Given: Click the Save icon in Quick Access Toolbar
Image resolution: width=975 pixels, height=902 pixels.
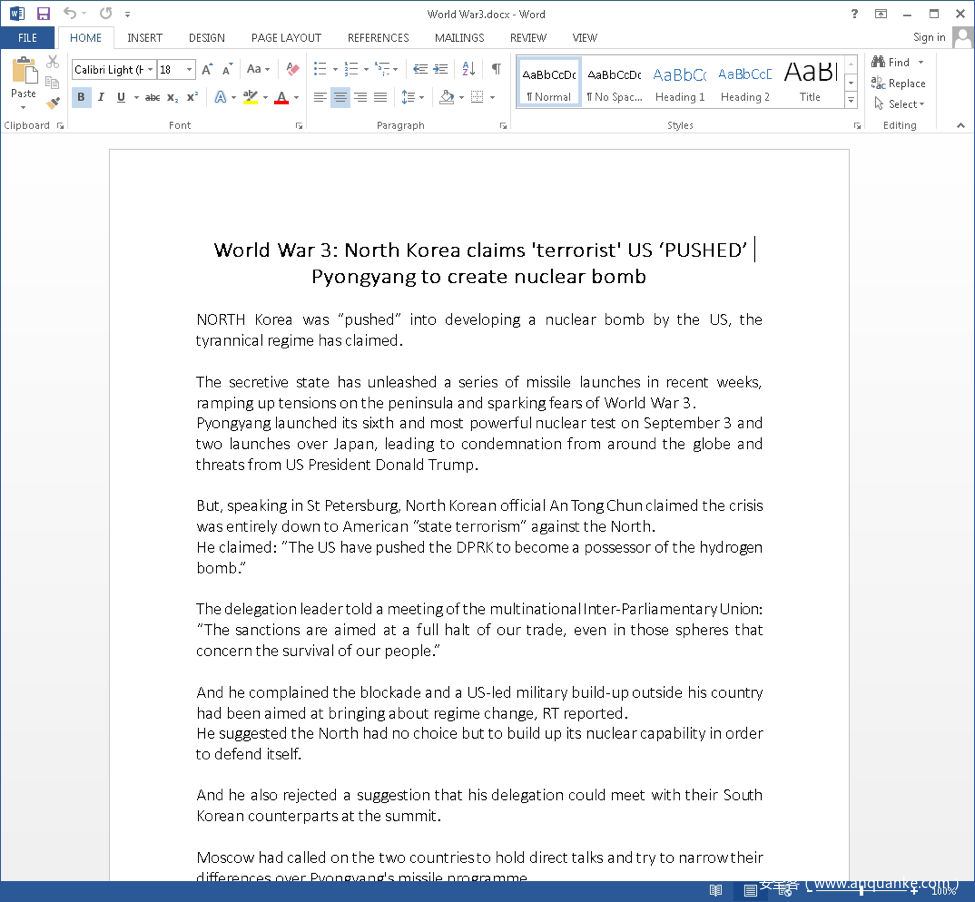Looking at the screenshot, I should (x=43, y=14).
